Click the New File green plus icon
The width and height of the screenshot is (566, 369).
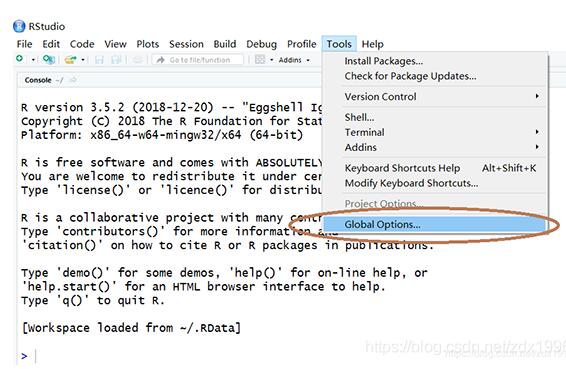click(x=19, y=58)
